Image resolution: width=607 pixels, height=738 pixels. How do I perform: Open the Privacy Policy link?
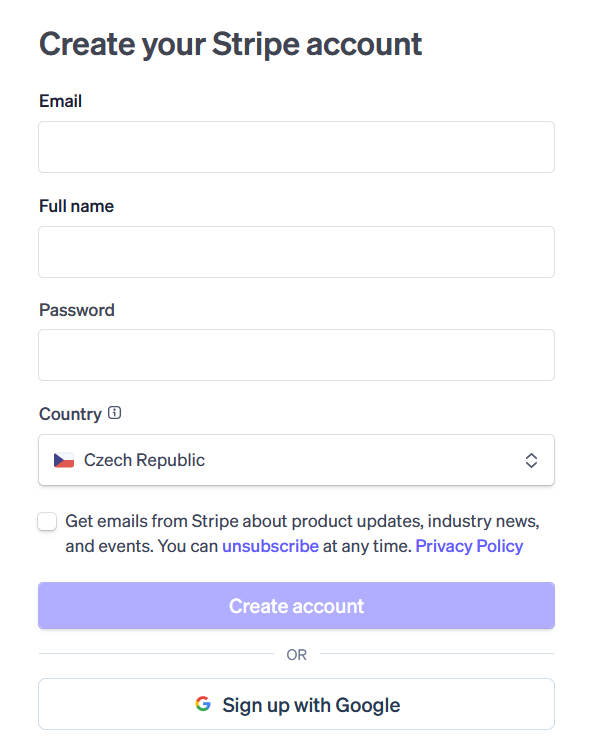tap(469, 546)
